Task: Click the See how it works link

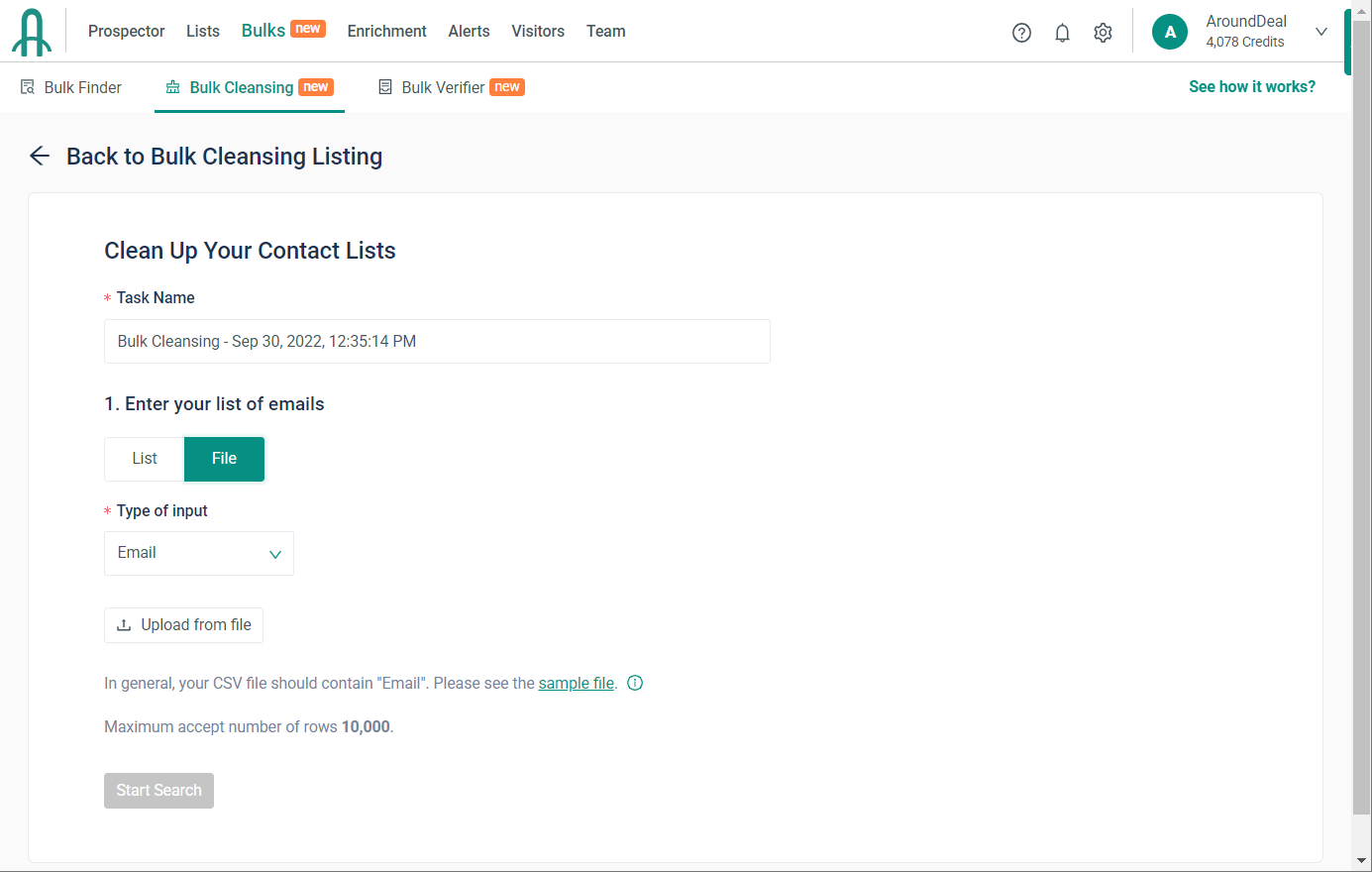Action: (x=1252, y=86)
